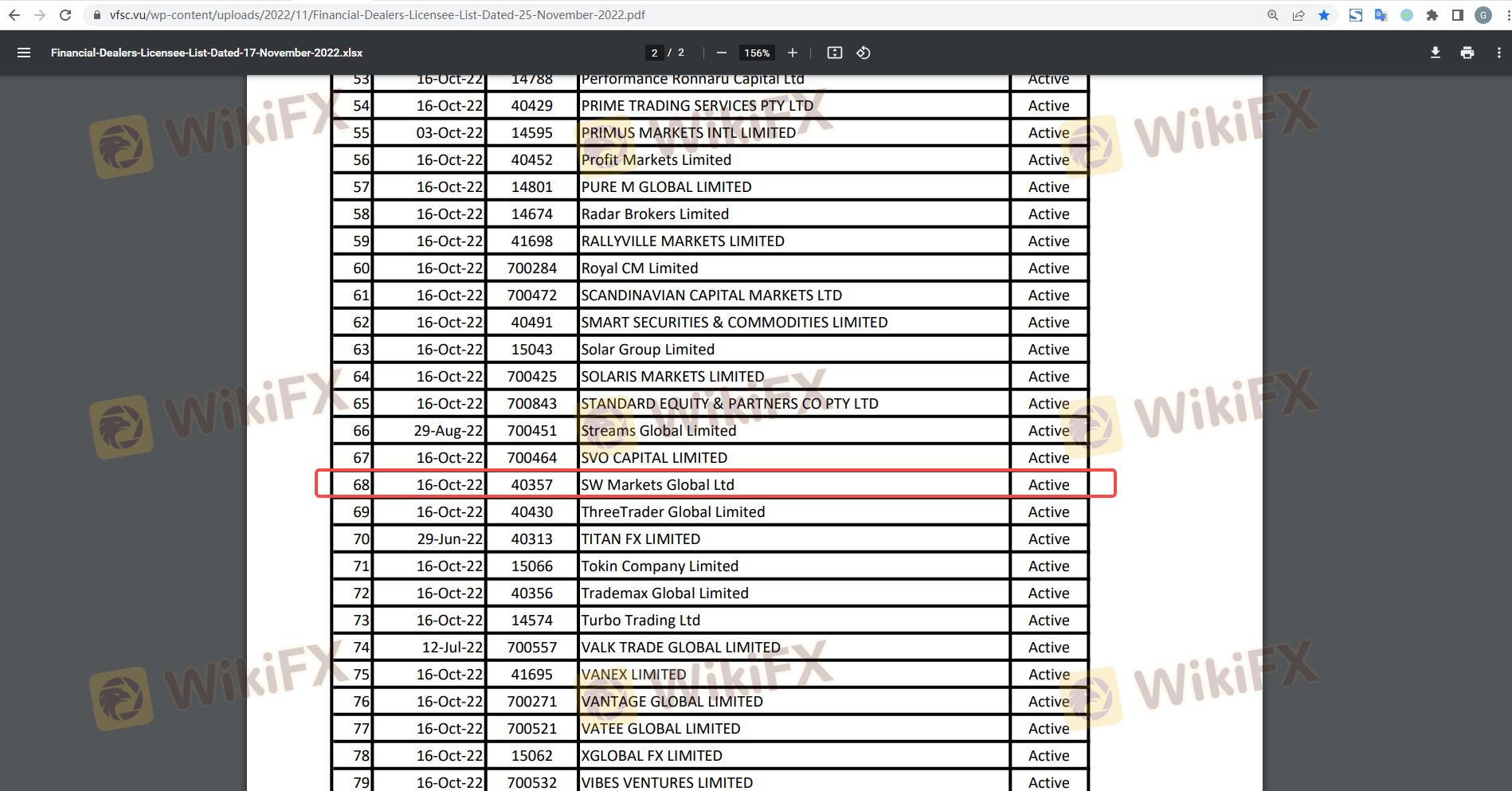Reload the current browser page
This screenshot has width=1512, height=791.
pyautogui.click(x=65, y=15)
